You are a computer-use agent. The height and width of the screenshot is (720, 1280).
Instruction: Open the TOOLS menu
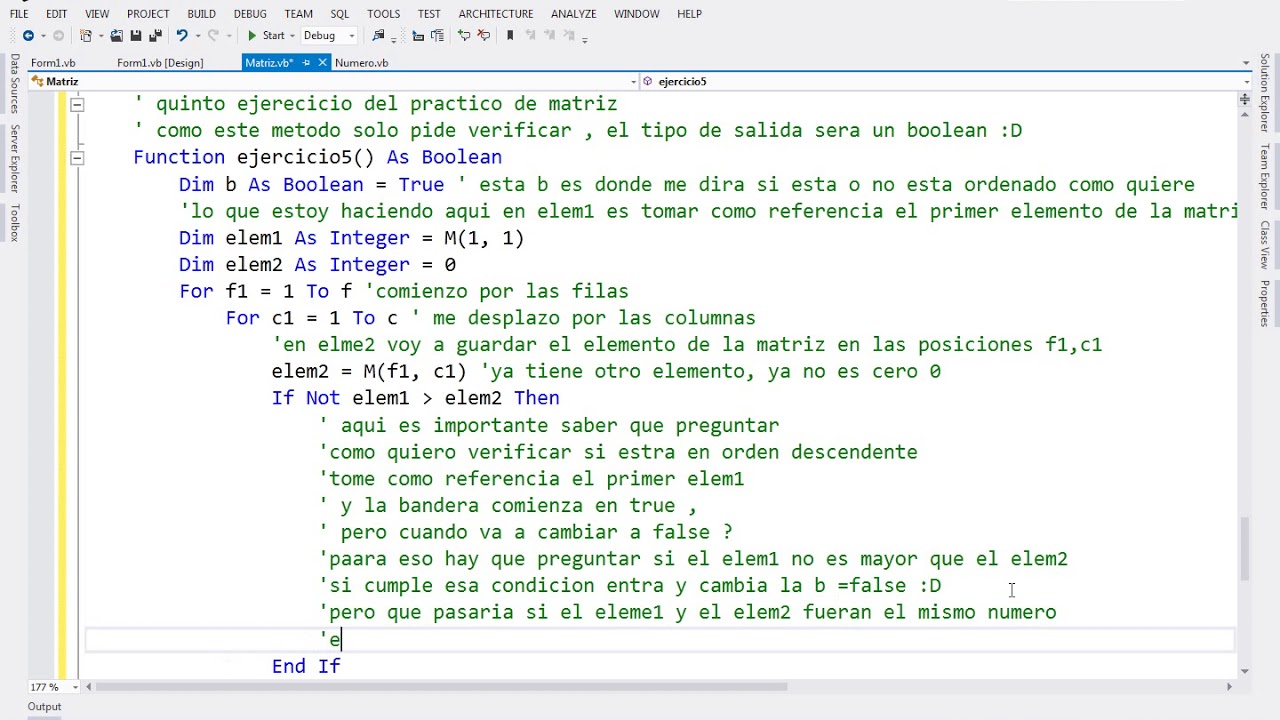(383, 14)
